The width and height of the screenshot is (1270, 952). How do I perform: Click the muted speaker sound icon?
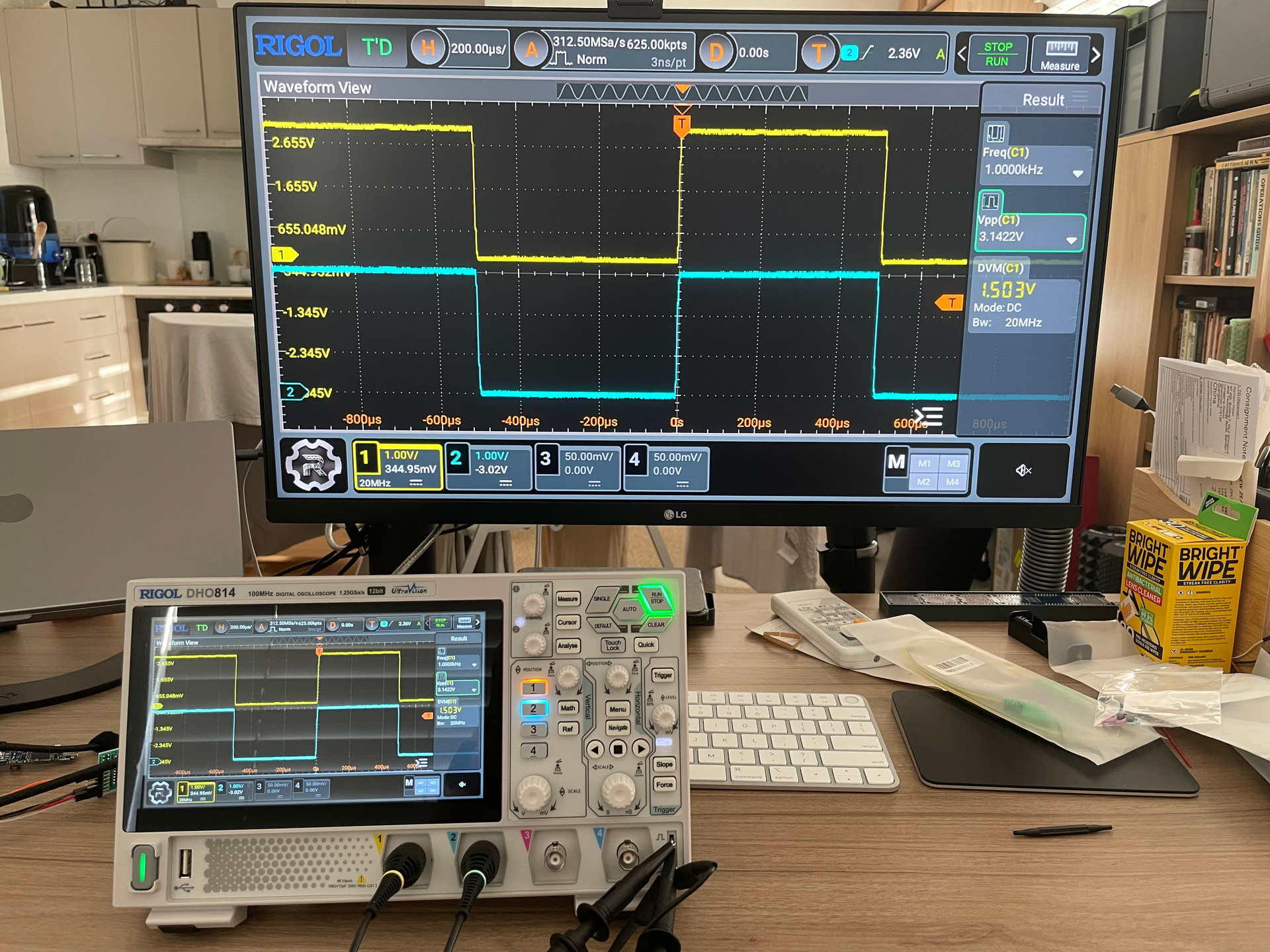[x=1023, y=471]
